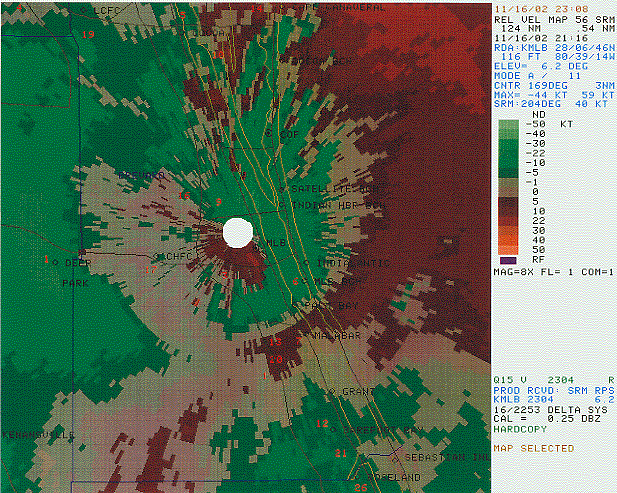617x493 pixels.
Task: Click the '16/2253 DELTA SYS' line
Action: [x=550, y=410]
